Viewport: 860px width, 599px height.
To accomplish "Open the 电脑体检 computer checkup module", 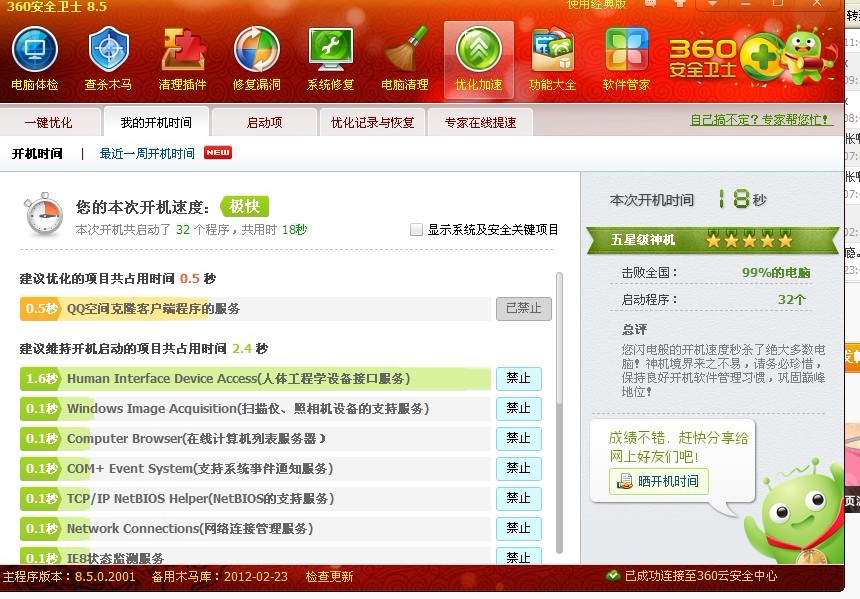I will [35, 59].
